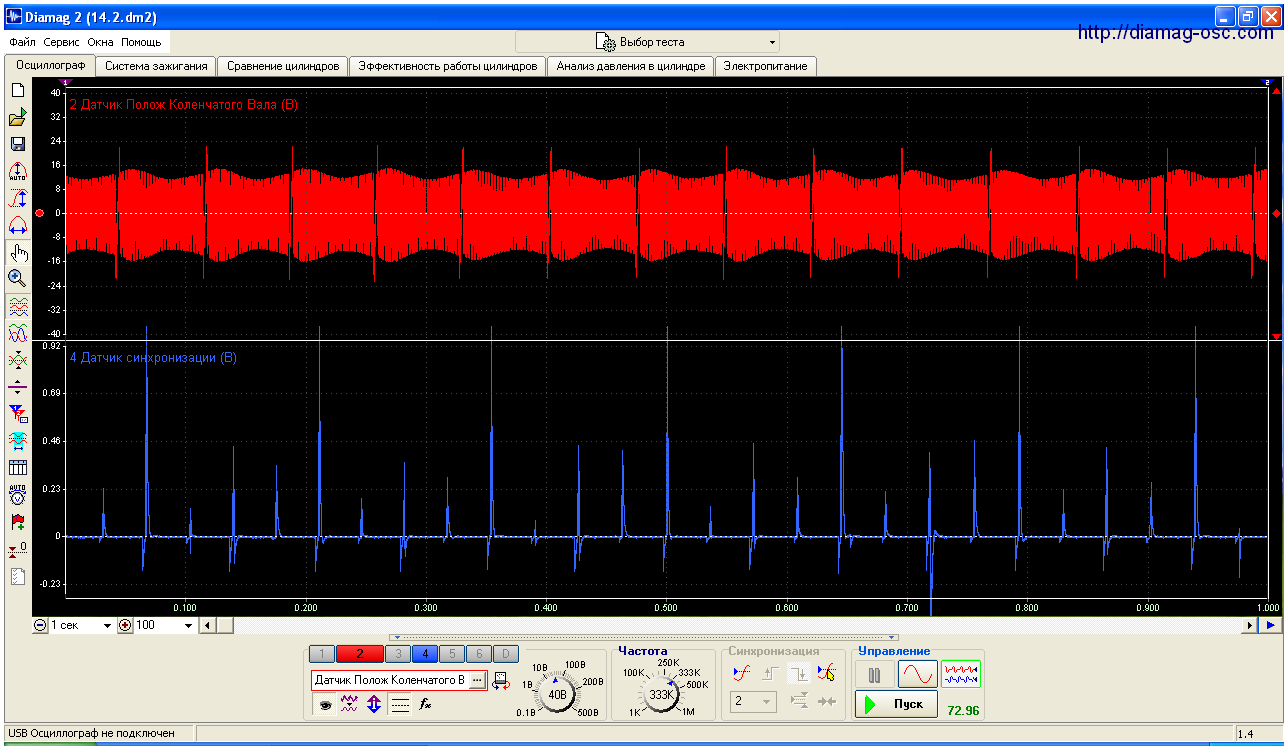Select the hand pan tool

(17, 252)
